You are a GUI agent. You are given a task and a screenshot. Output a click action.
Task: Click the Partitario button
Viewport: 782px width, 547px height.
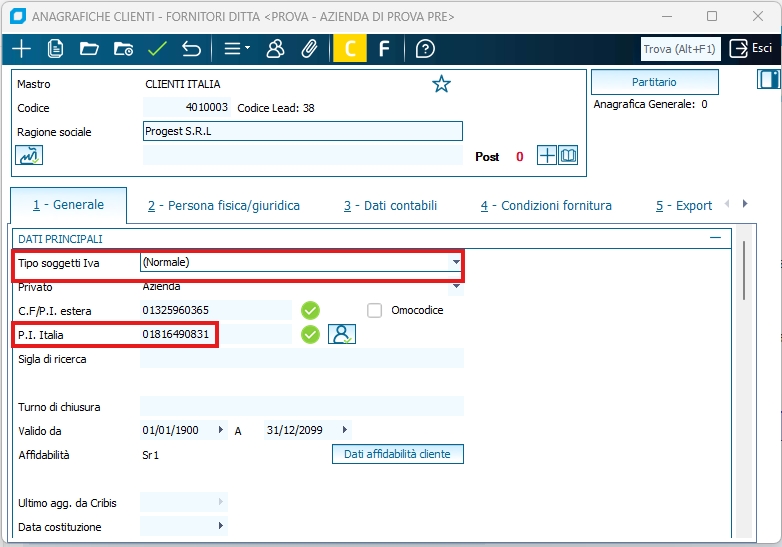[x=654, y=82]
